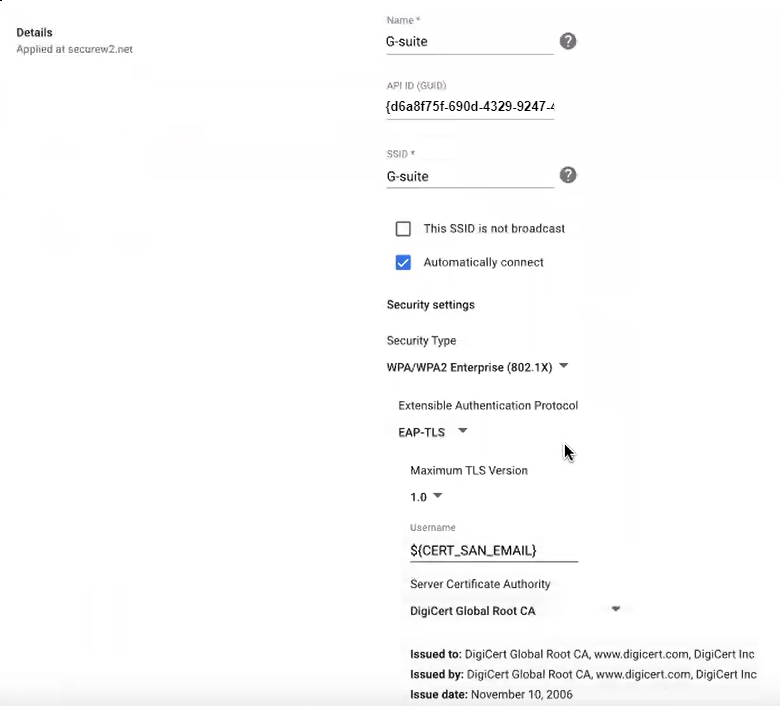
Task: Click into the Name input field
Action: tap(469, 42)
